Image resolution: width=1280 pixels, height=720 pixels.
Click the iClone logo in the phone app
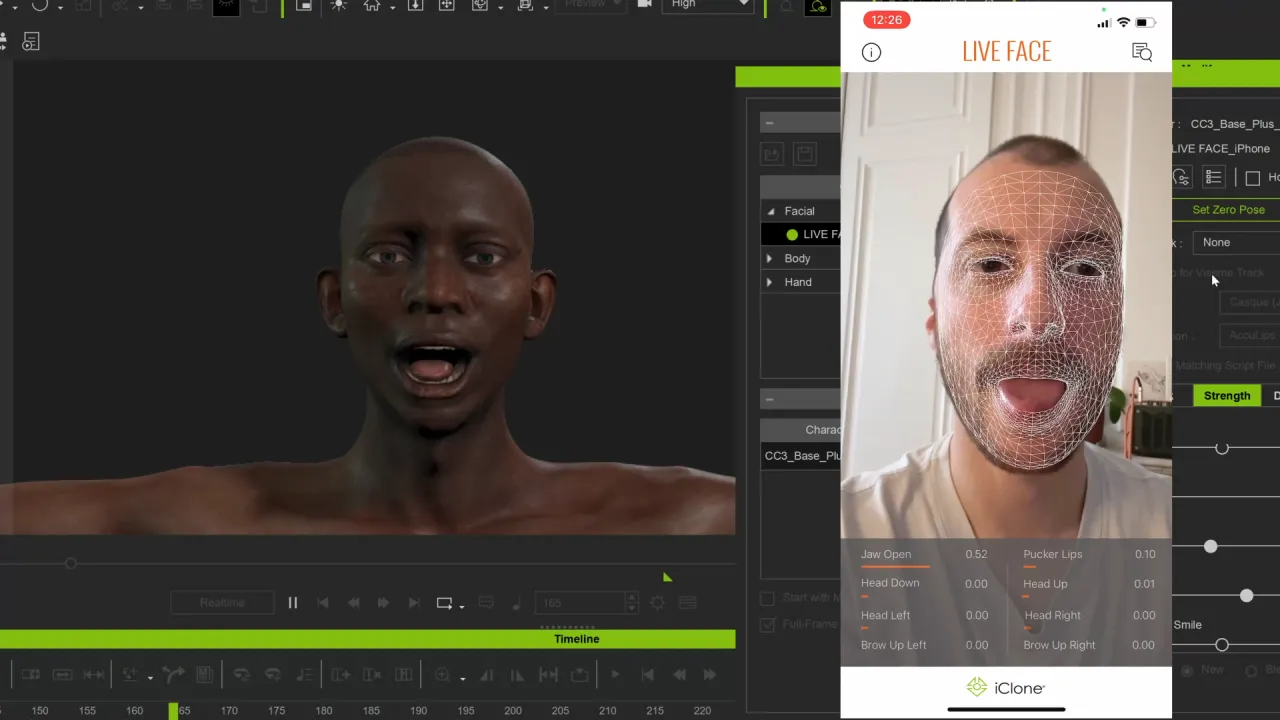[x=1006, y=688]
